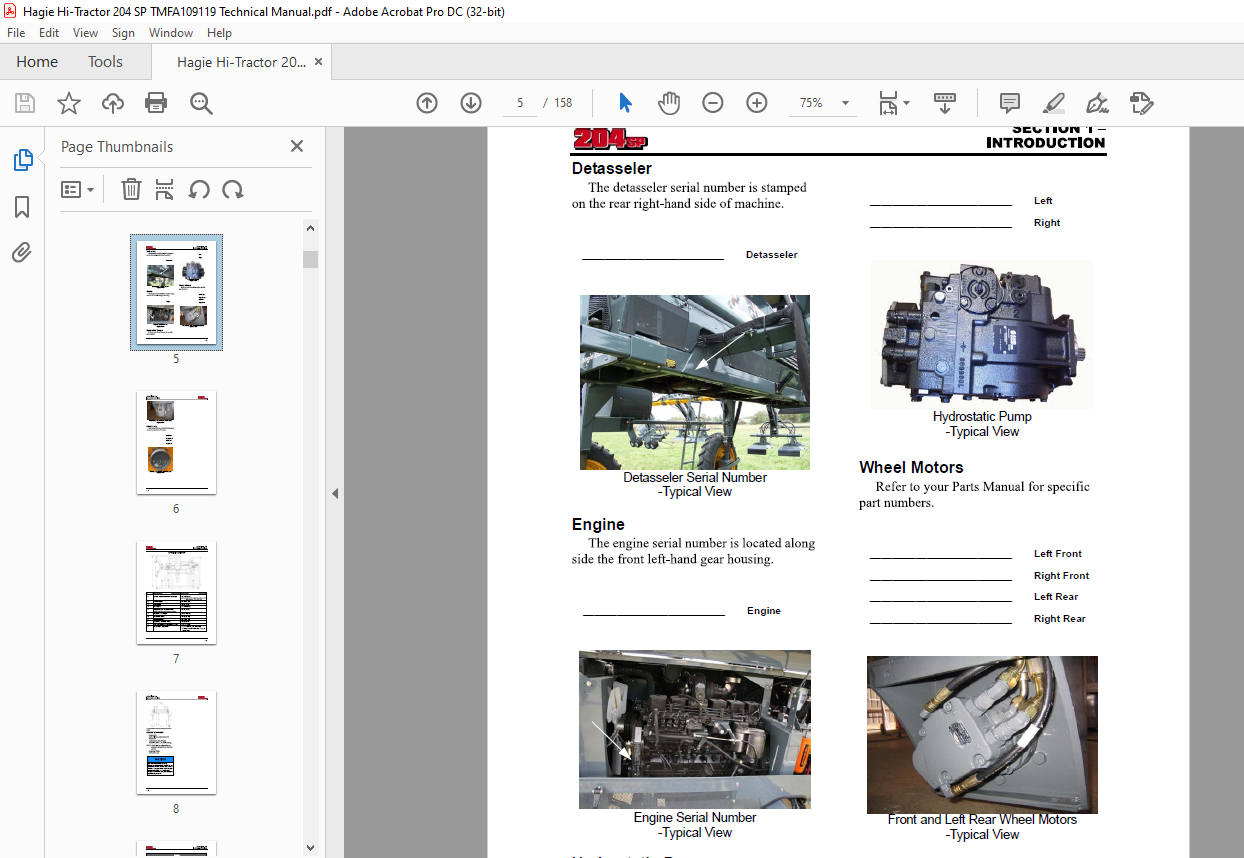1244x858 pixels.
Task: Click the wheel motors photo
Action: [982, 735]
